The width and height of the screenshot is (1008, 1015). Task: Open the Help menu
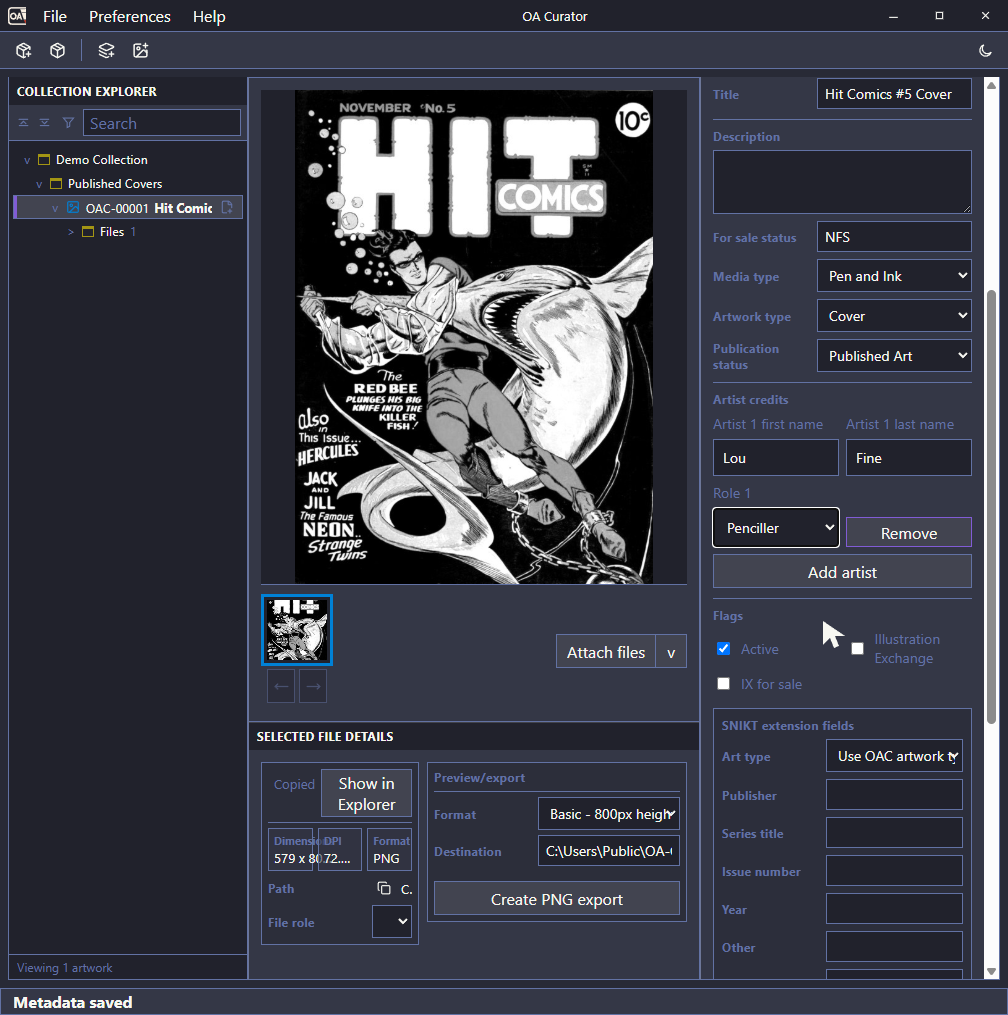click(209, 16)
